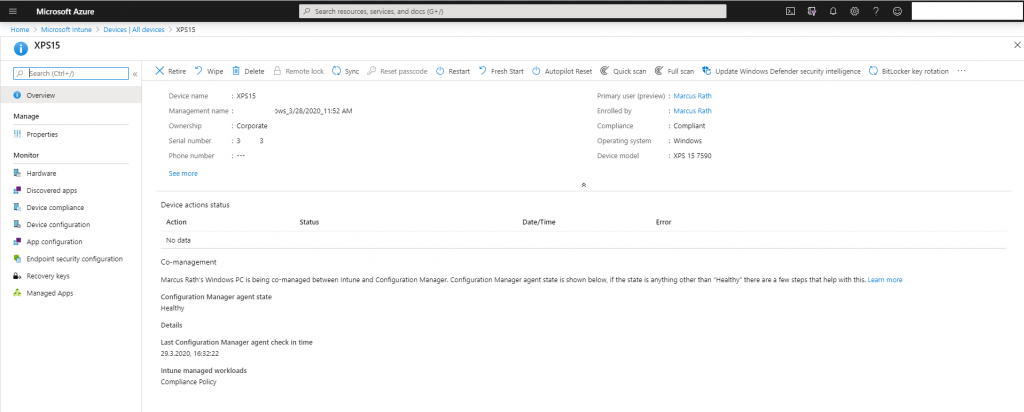Click the Date/Time column header
This screenshot has width=1024, height=412.
(x=539, y=222)
